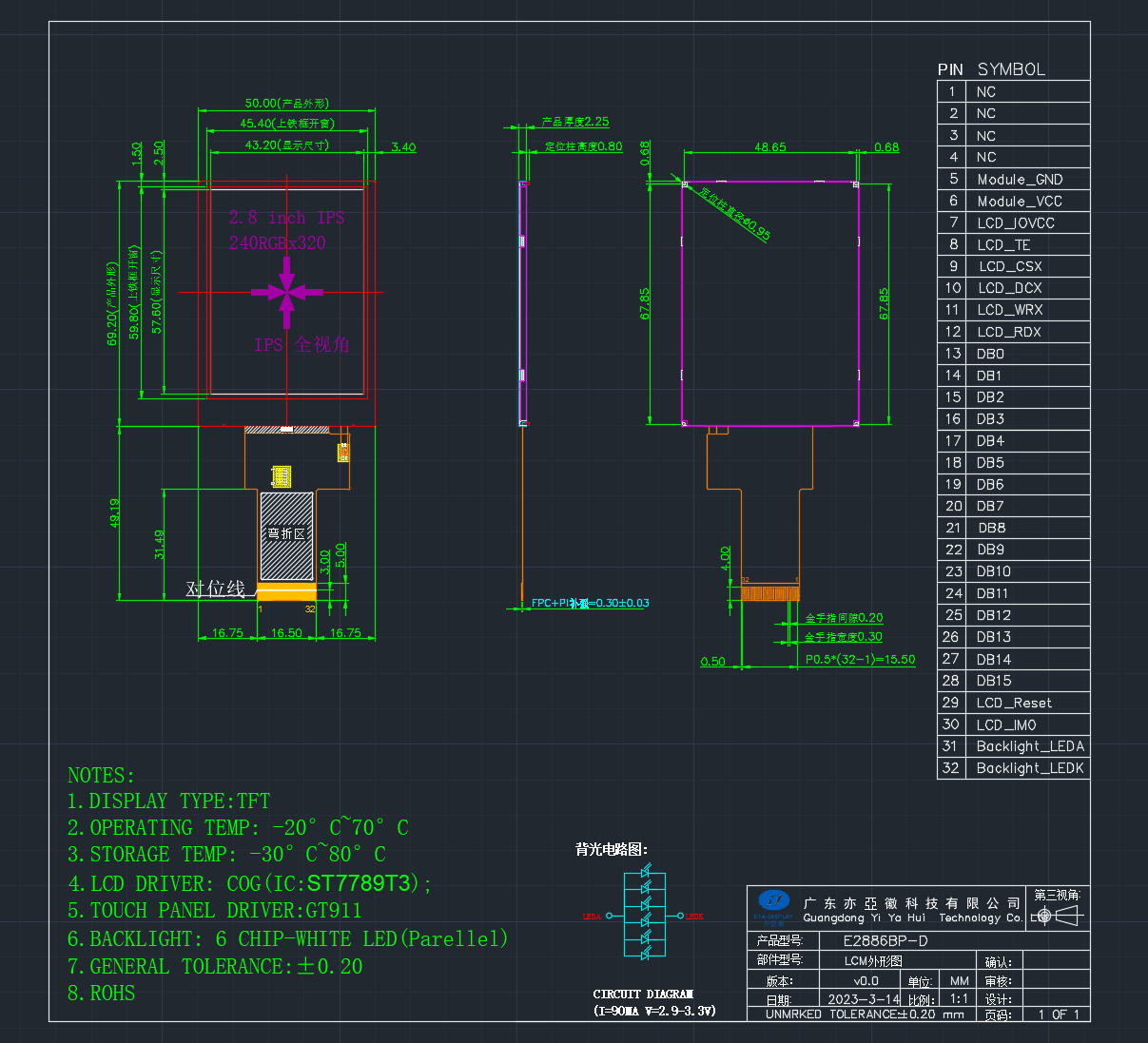Select the '45.40(上铁框开窗)' dimension text
This screenshot has width=1148, height=1043.
tap(286, 123)
